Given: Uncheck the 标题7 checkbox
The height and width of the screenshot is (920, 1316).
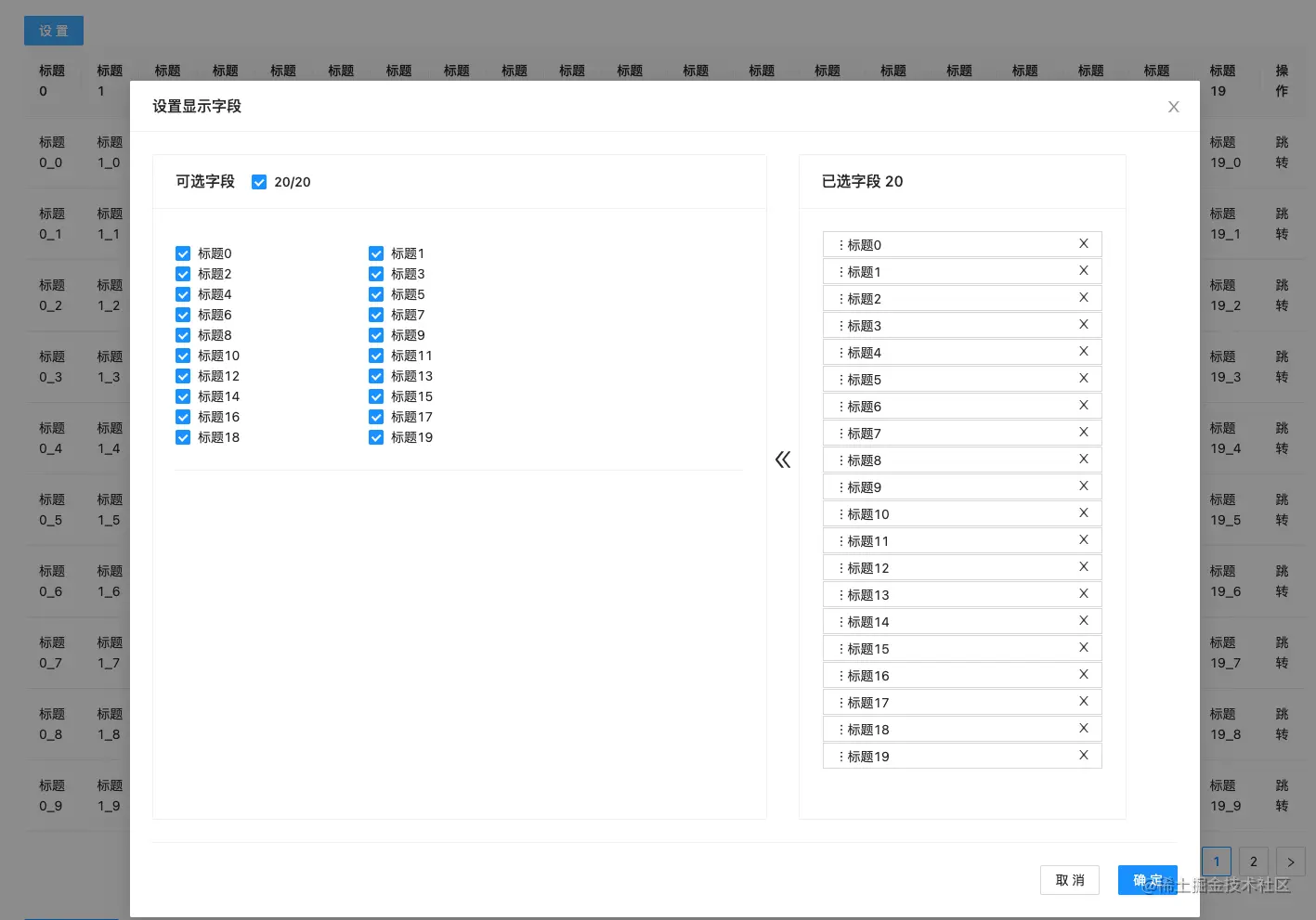Looking at the screenshot, I should [x=376, y=315].
